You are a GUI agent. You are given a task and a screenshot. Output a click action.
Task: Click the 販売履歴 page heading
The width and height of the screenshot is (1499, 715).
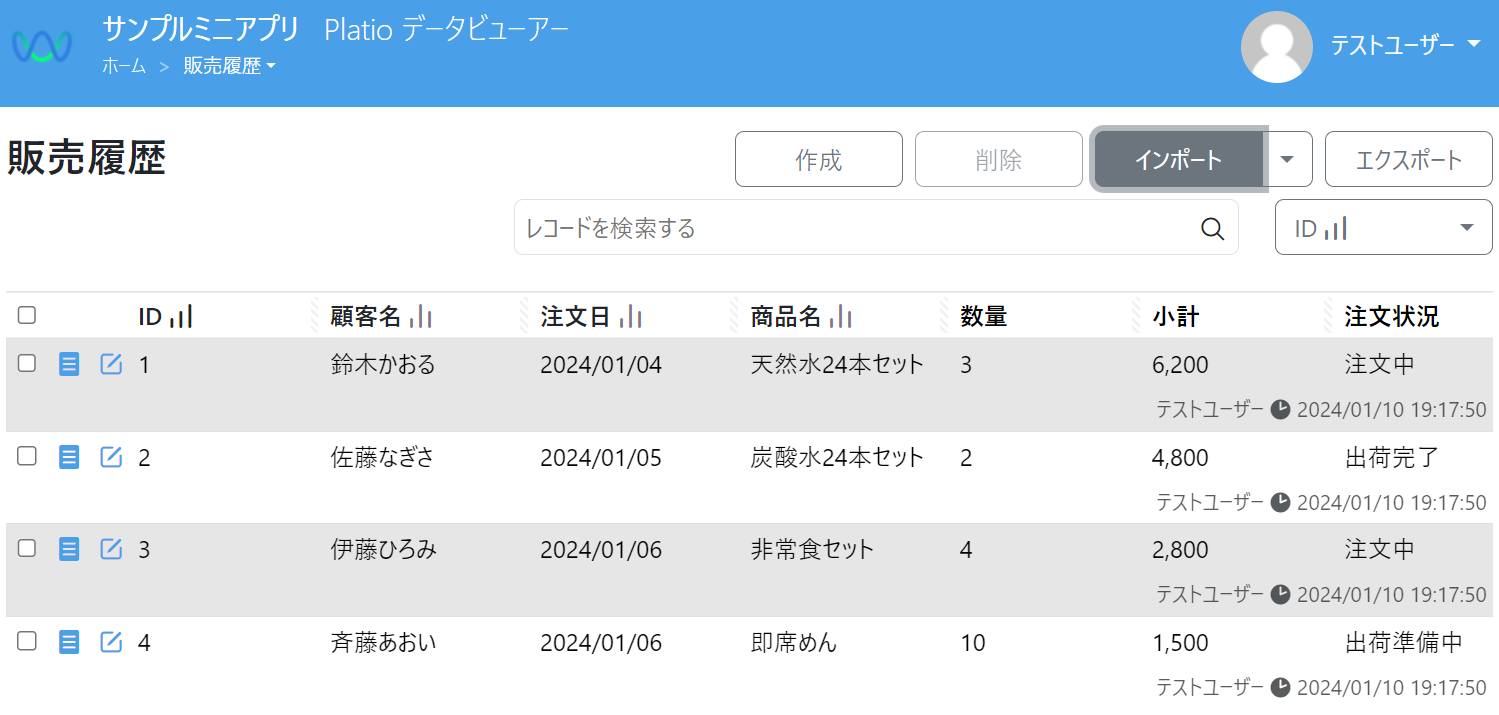click(x=87, y=158)
